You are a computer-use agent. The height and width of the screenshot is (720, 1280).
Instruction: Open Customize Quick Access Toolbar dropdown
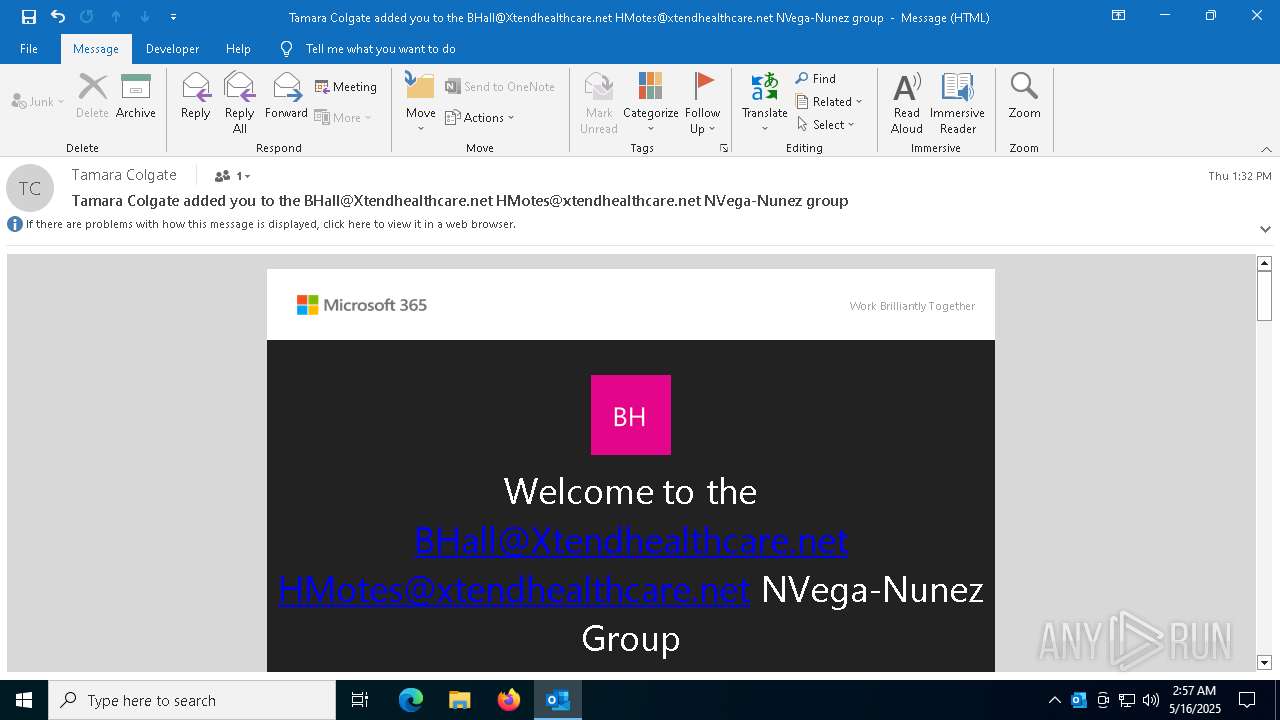[x=173, y=17]
